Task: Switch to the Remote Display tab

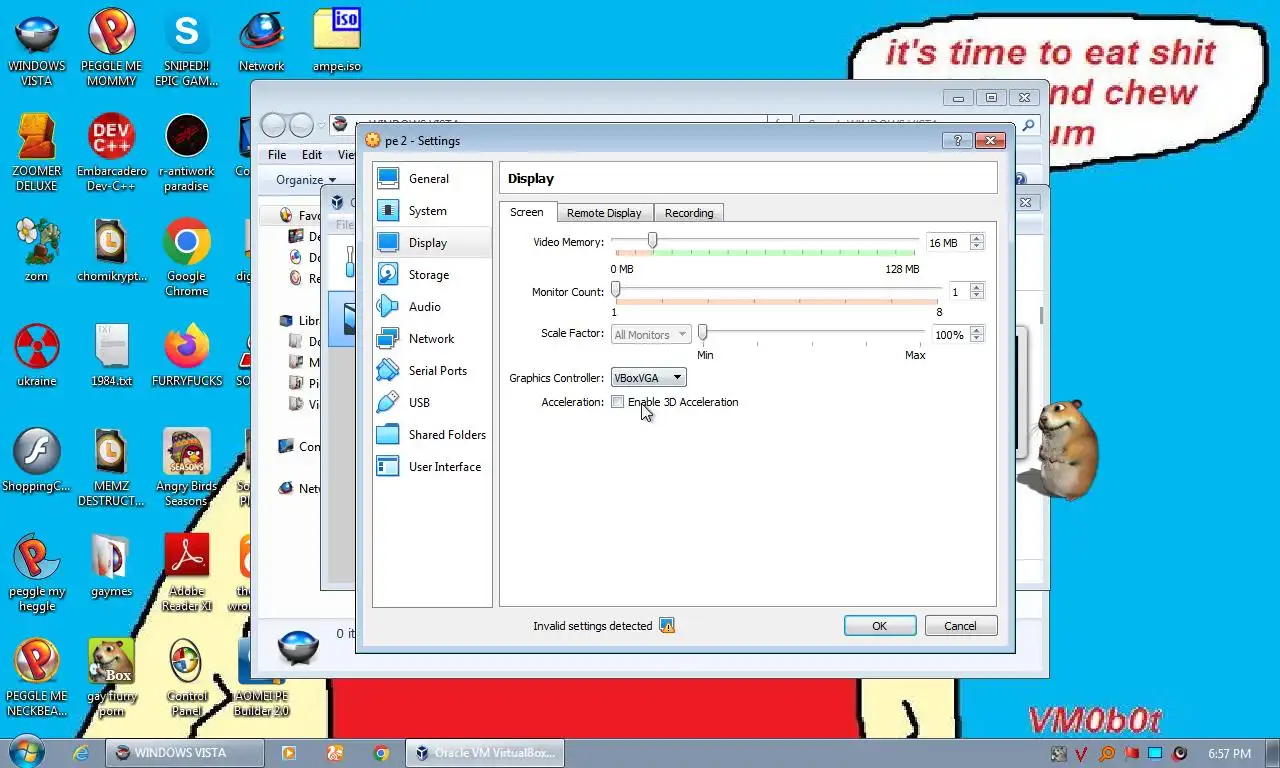Action: (x=604, y=213)
